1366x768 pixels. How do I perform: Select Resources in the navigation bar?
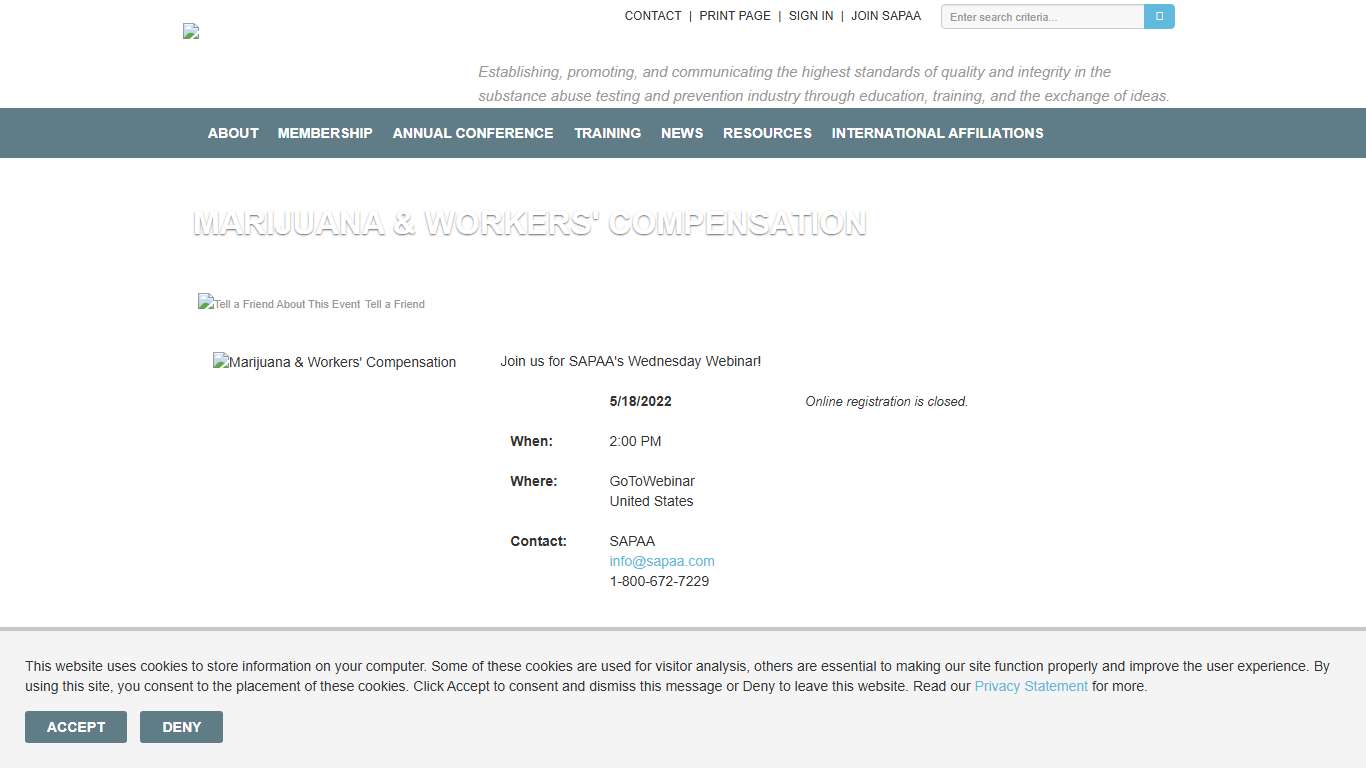pyautogui.click(x=767, y=133)
